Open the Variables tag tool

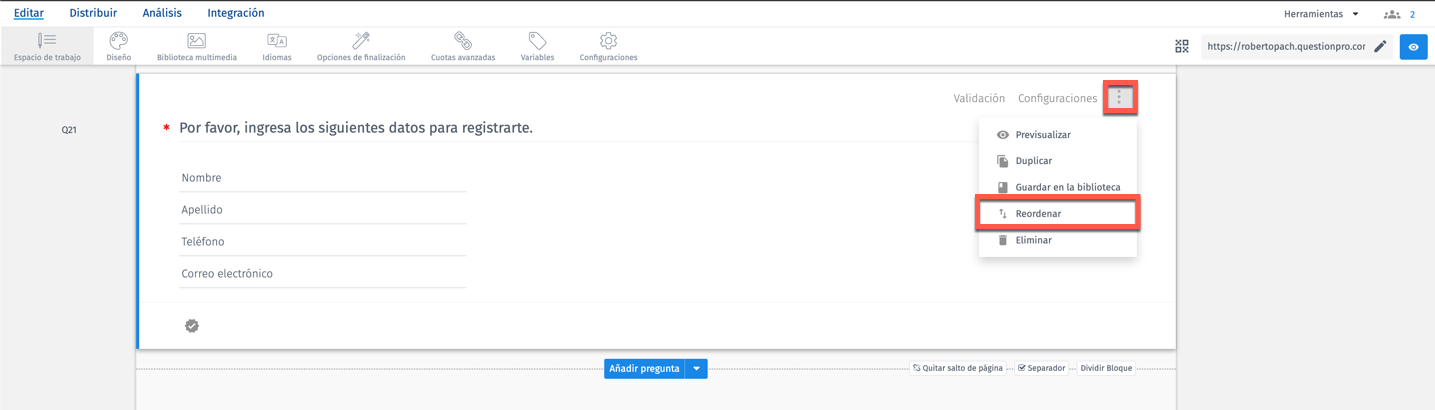(x=537, y=47)
